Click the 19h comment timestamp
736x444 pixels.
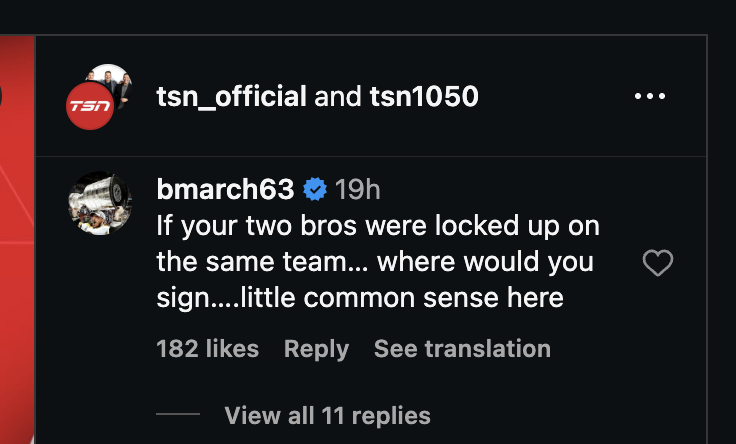coord(357,189)
